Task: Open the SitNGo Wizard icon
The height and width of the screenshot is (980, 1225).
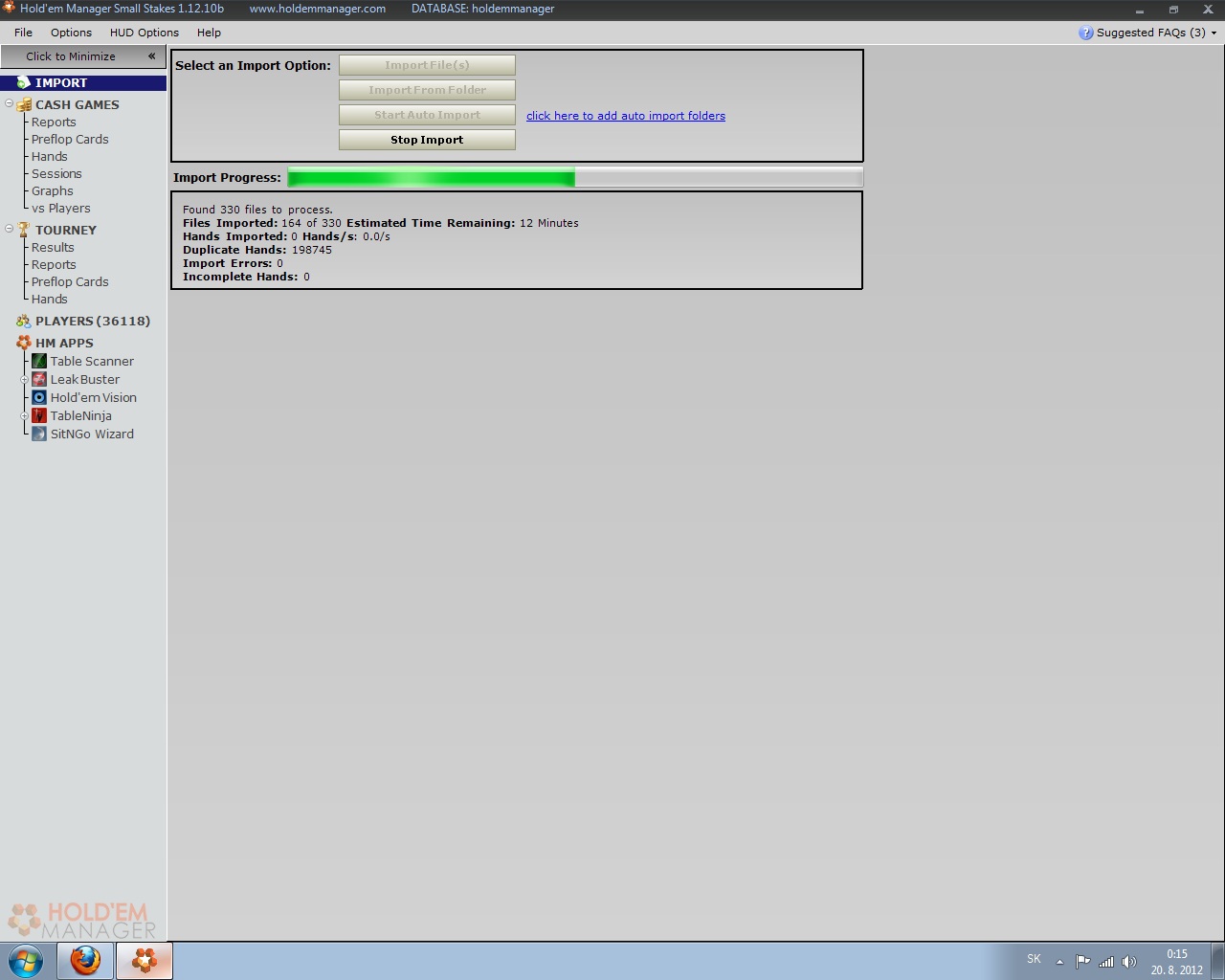Action: click(x=39, y=434)
